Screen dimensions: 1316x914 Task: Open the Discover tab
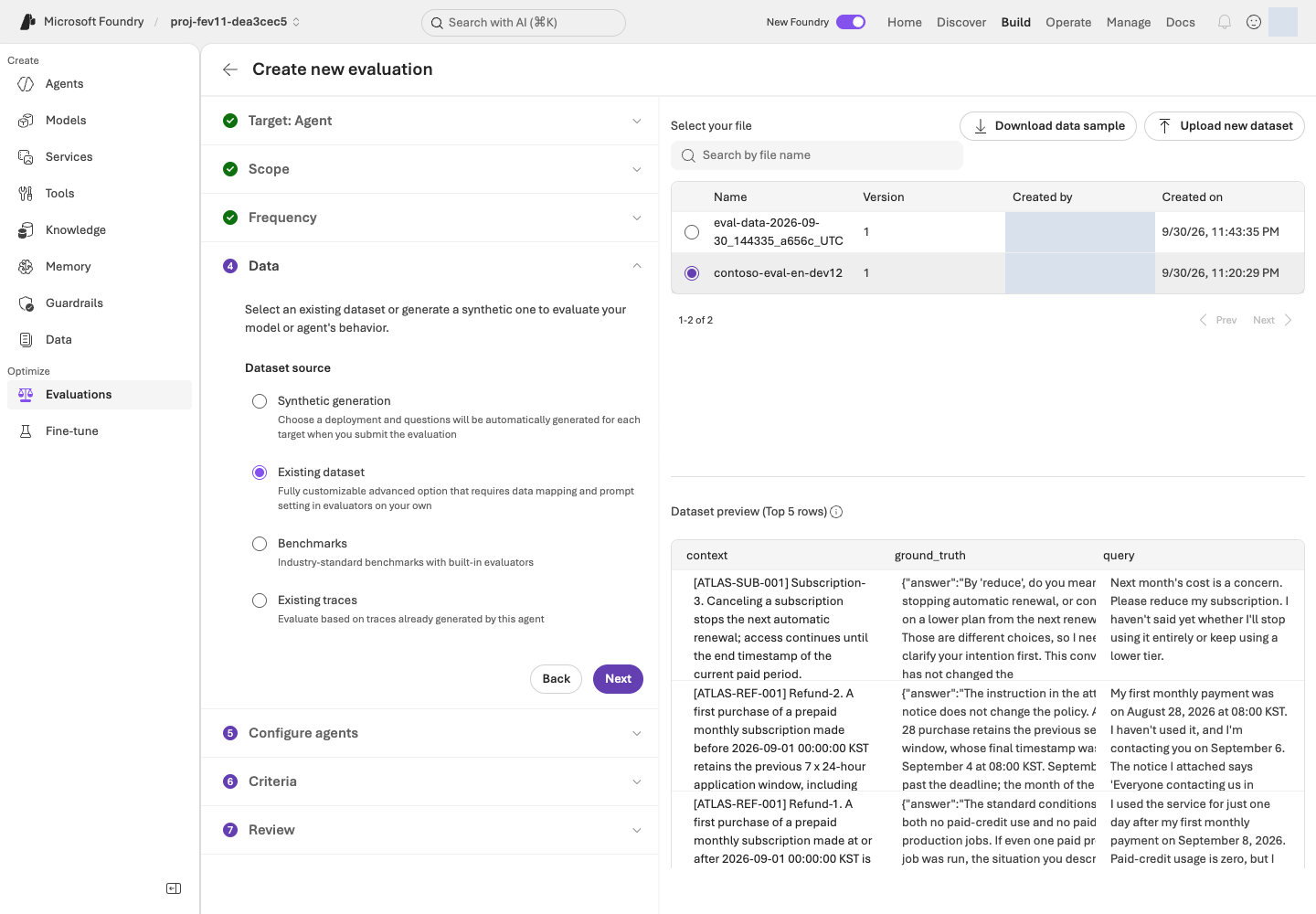point(961,22)
